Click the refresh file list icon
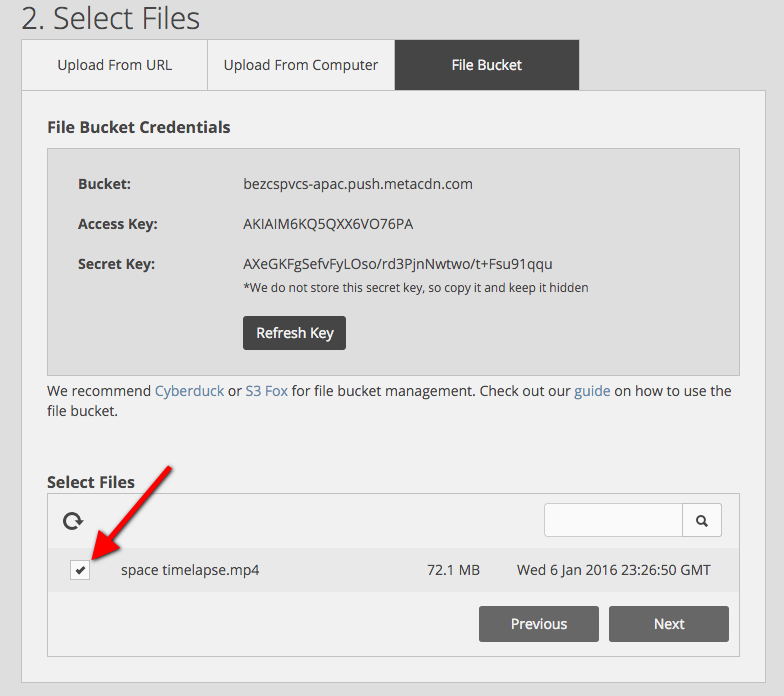 coord(73,521)
